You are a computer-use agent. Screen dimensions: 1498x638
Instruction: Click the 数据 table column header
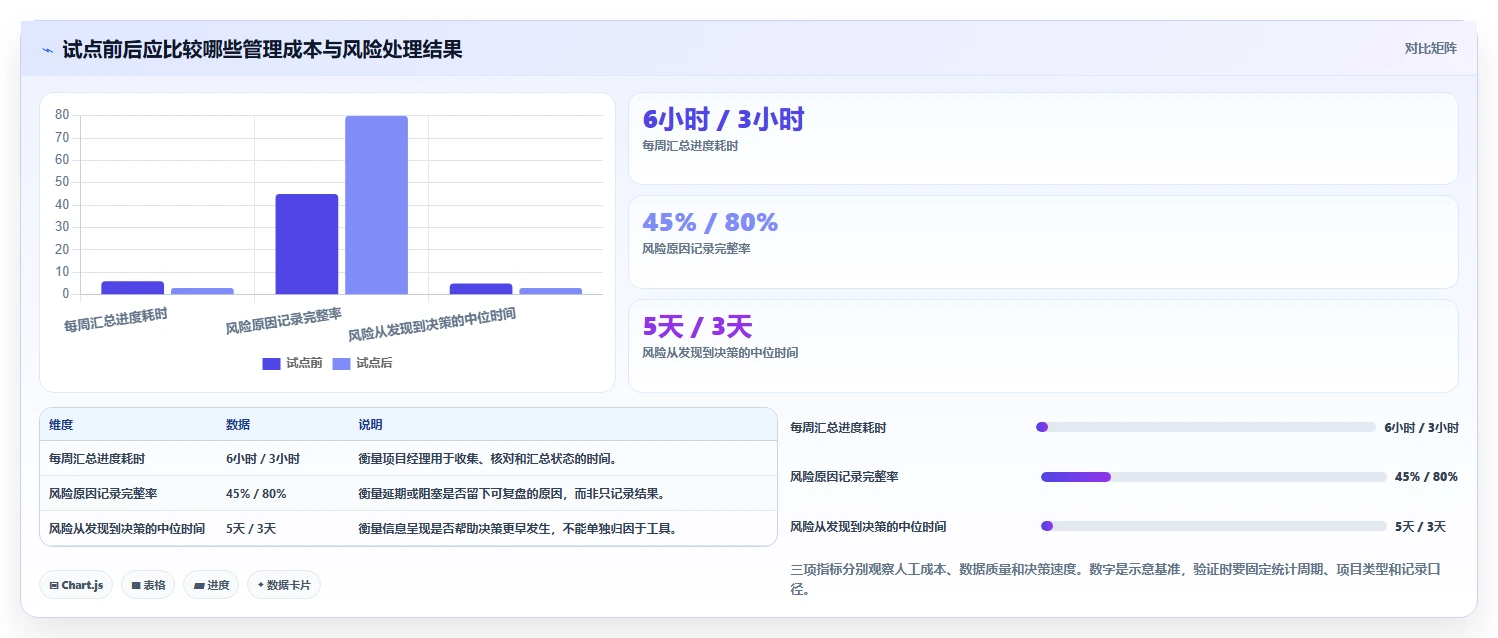pyautogui.click(x=238, y=425)
